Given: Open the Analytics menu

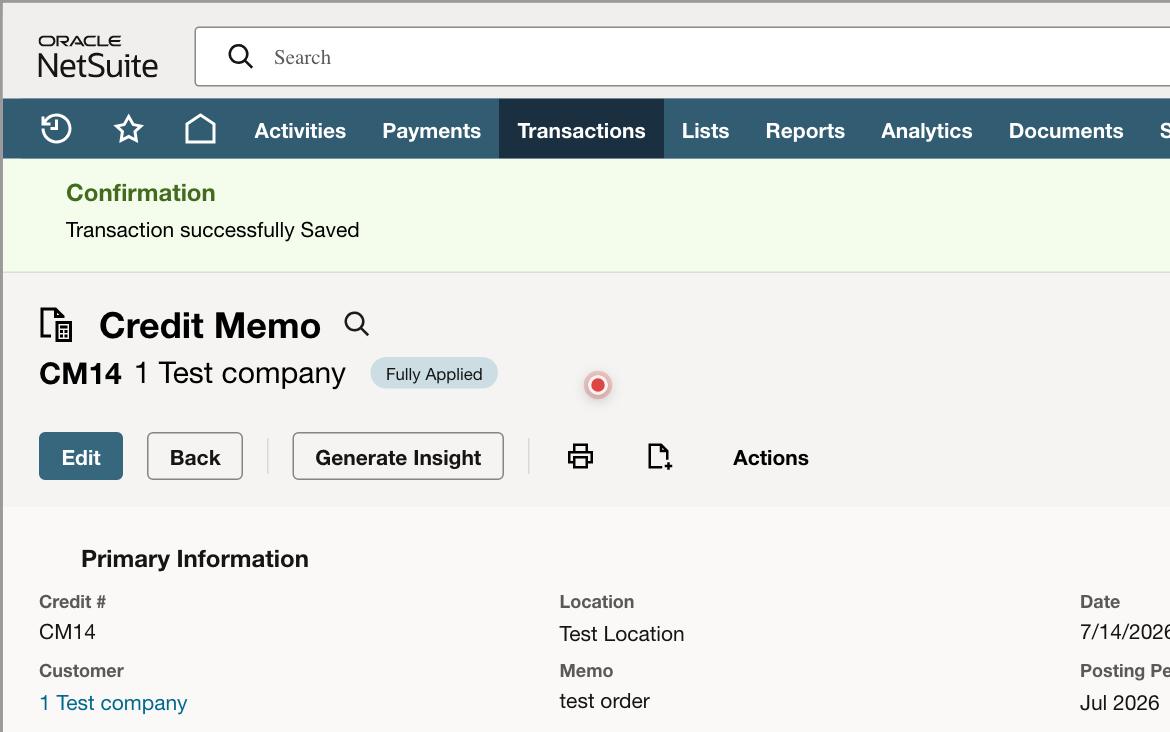Looking at the screenshot, I should [927, 131].
